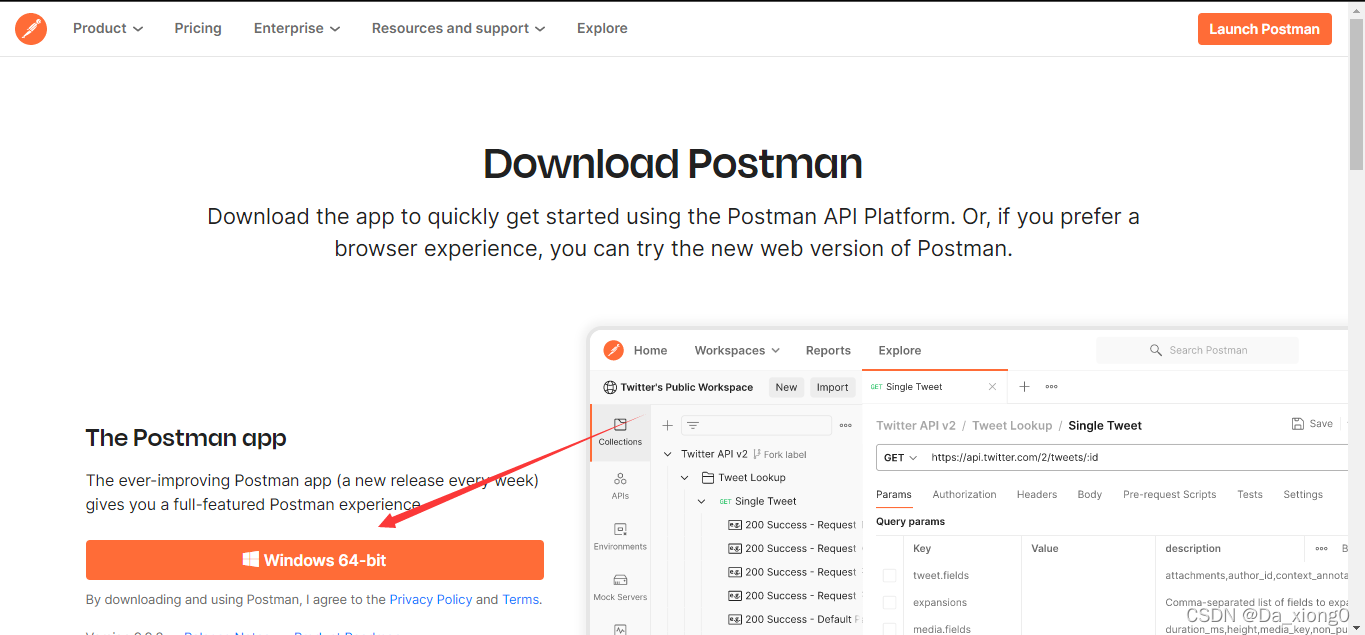Switch to the Headers tab
The image size is (1365, 635).
click(1037, 494)
